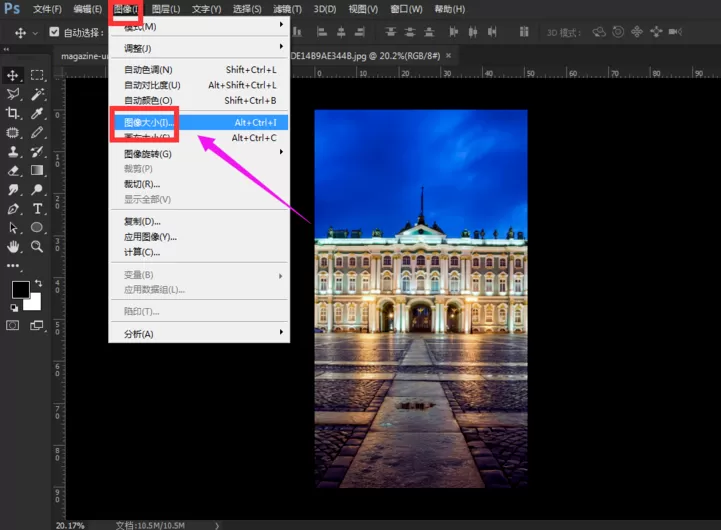This screenshot has height=530, width=721.
Task: Select the Zoom magnifier tool
Action: (x=37, y=246)
